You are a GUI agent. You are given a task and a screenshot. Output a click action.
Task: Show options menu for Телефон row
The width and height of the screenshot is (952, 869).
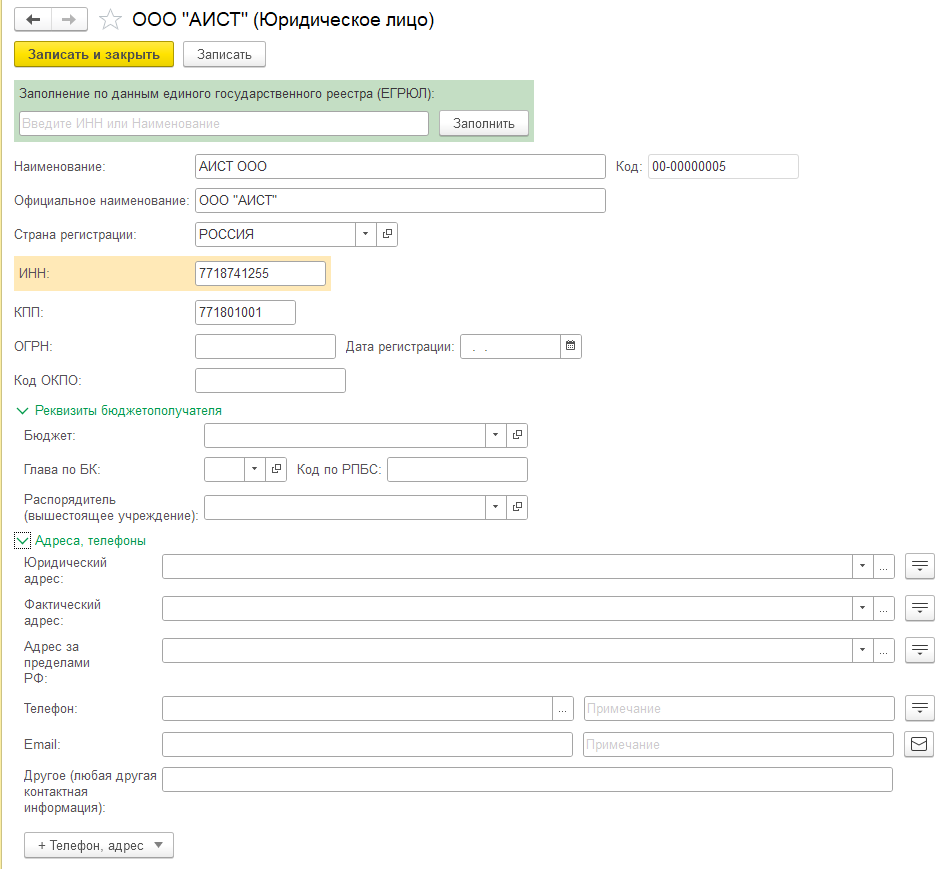pyautogui.click(x=920, y=708)
